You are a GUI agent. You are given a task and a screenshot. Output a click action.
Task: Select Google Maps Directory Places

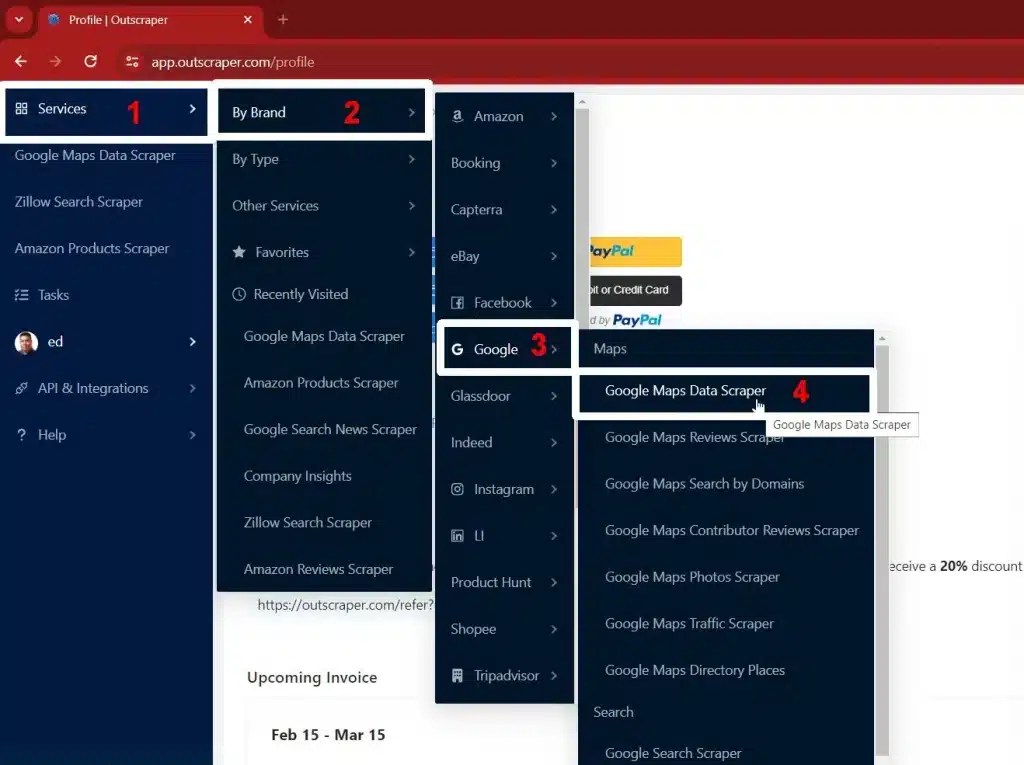726,670
